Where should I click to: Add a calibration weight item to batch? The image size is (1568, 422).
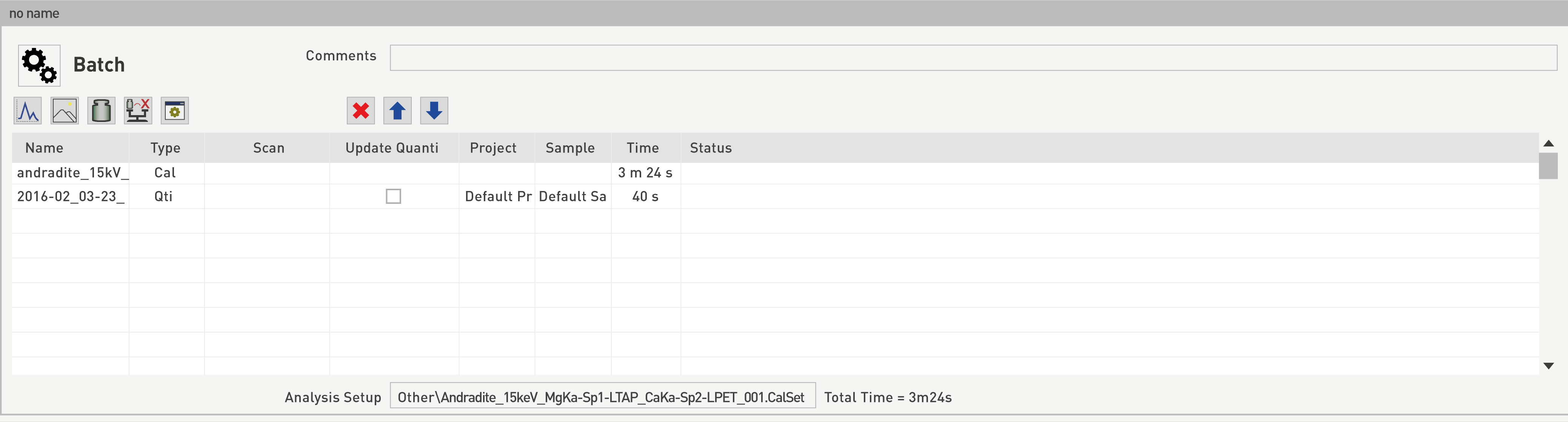[x=101, y=111]
